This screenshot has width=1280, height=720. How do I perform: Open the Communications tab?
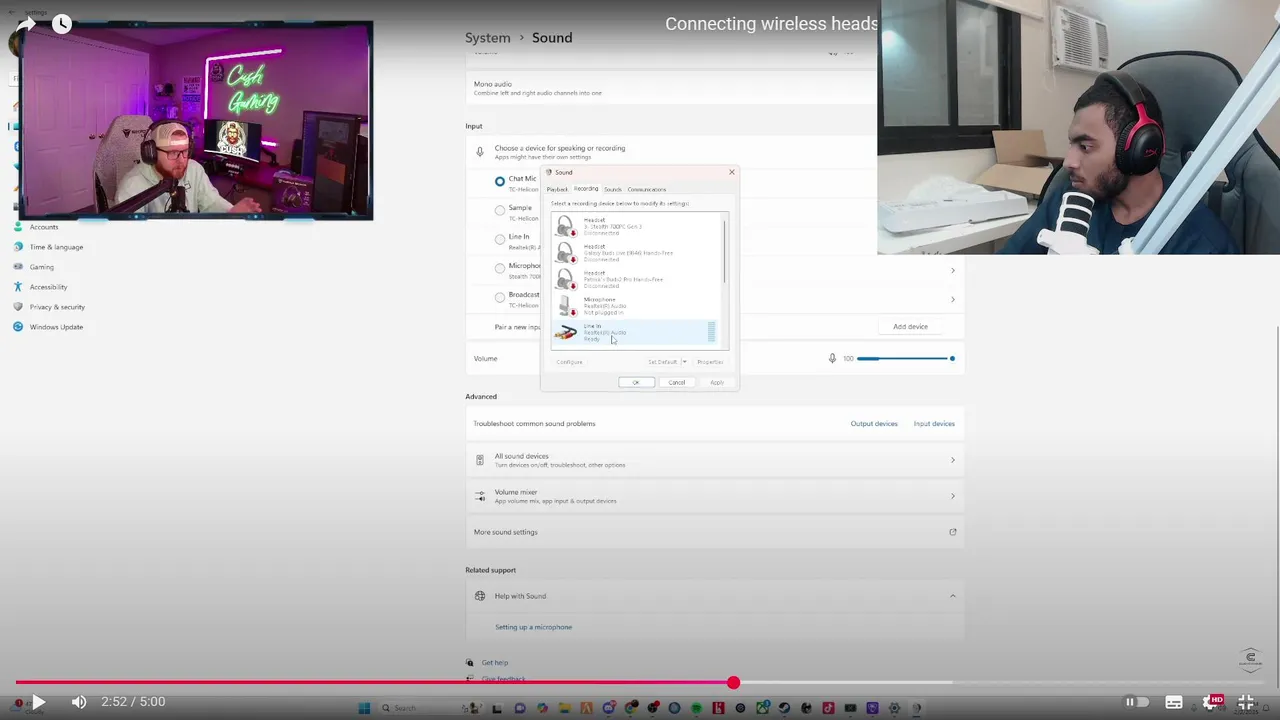coord(647,189)
